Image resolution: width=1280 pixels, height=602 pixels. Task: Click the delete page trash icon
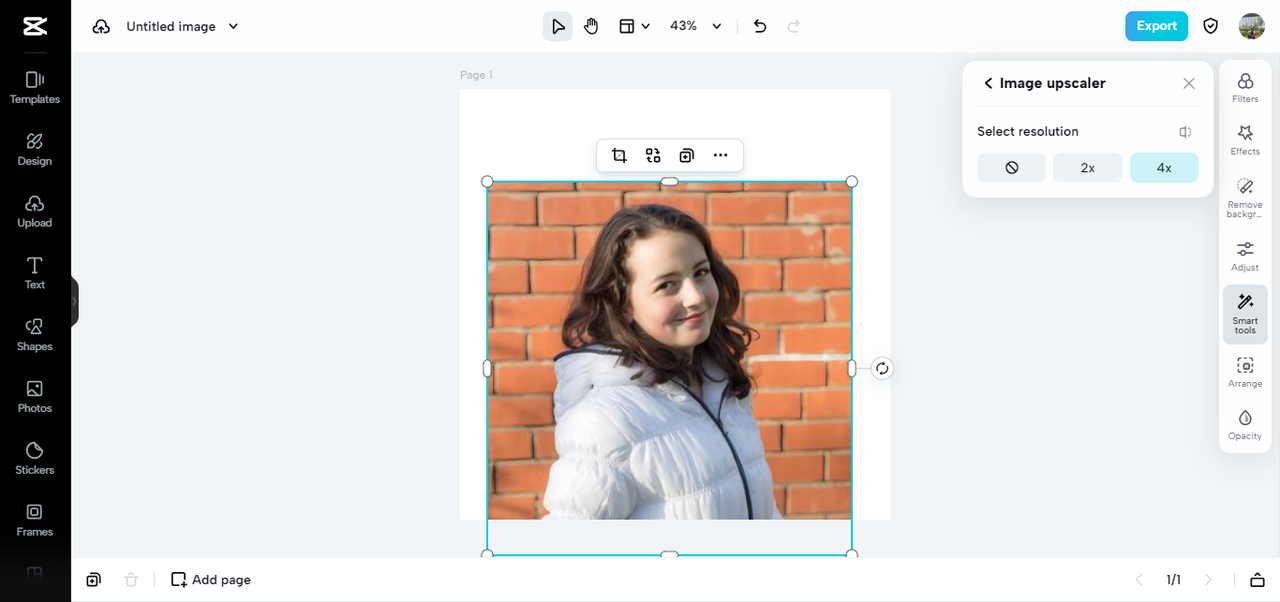point(131,580)
